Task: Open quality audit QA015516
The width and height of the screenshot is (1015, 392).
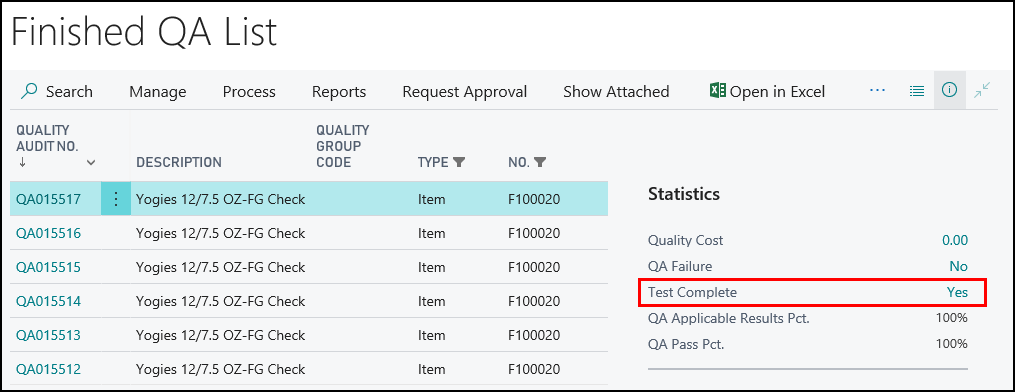Action: tap(49, 233)
